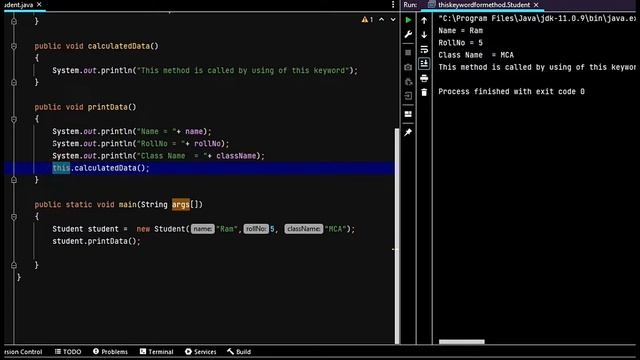Screen dimensions: 640x360
Task: Open the Services tool window
Action: [200, 352]
